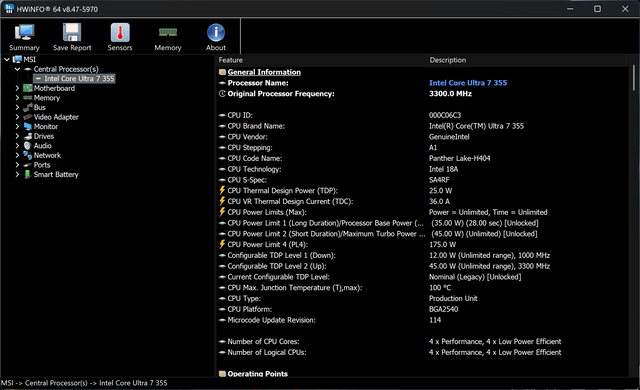Expand the Drives tree node
640x390 pixels.
[17, 136]
